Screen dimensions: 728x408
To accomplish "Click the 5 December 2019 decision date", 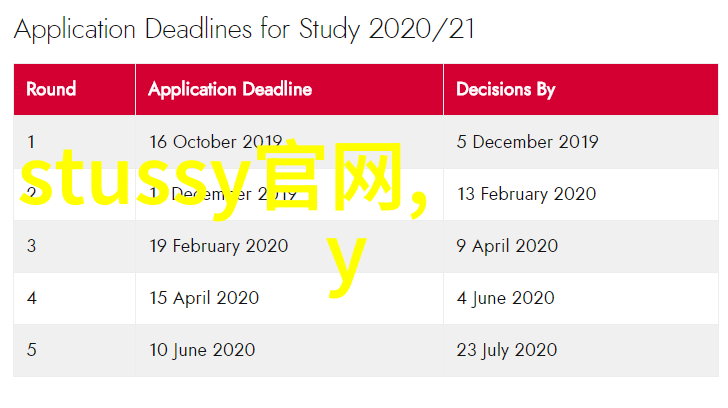I will pyautogui.click(x=527, y=142).
